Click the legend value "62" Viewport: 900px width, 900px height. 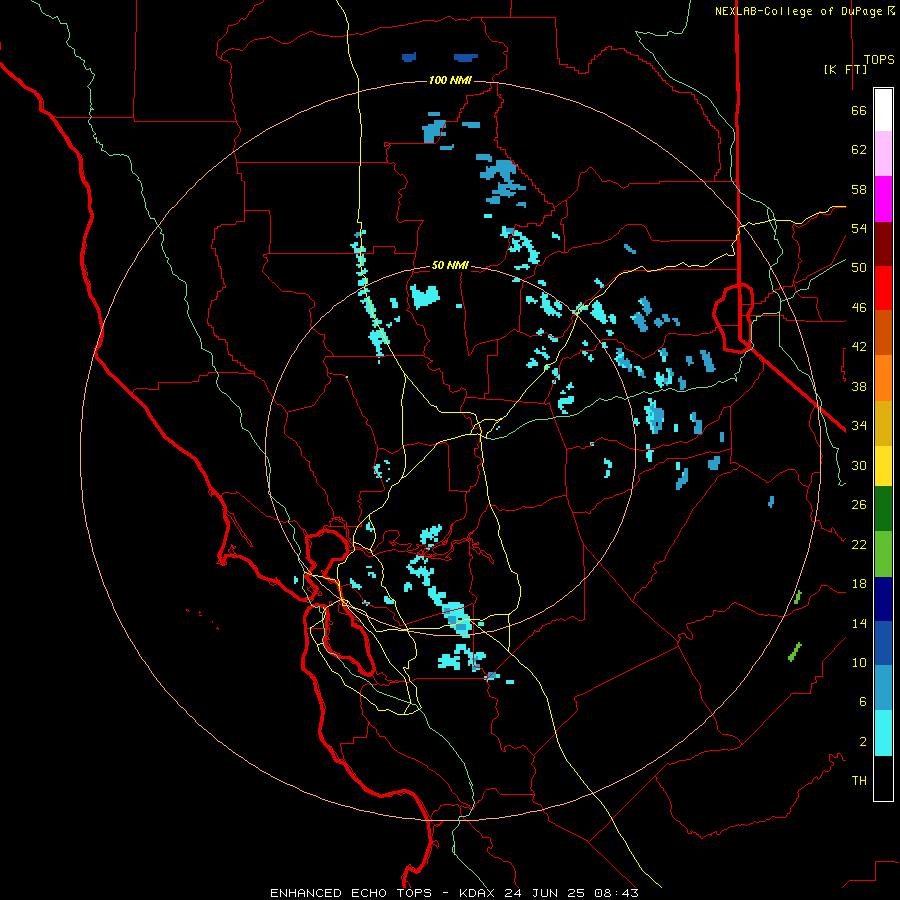point(859,150)
